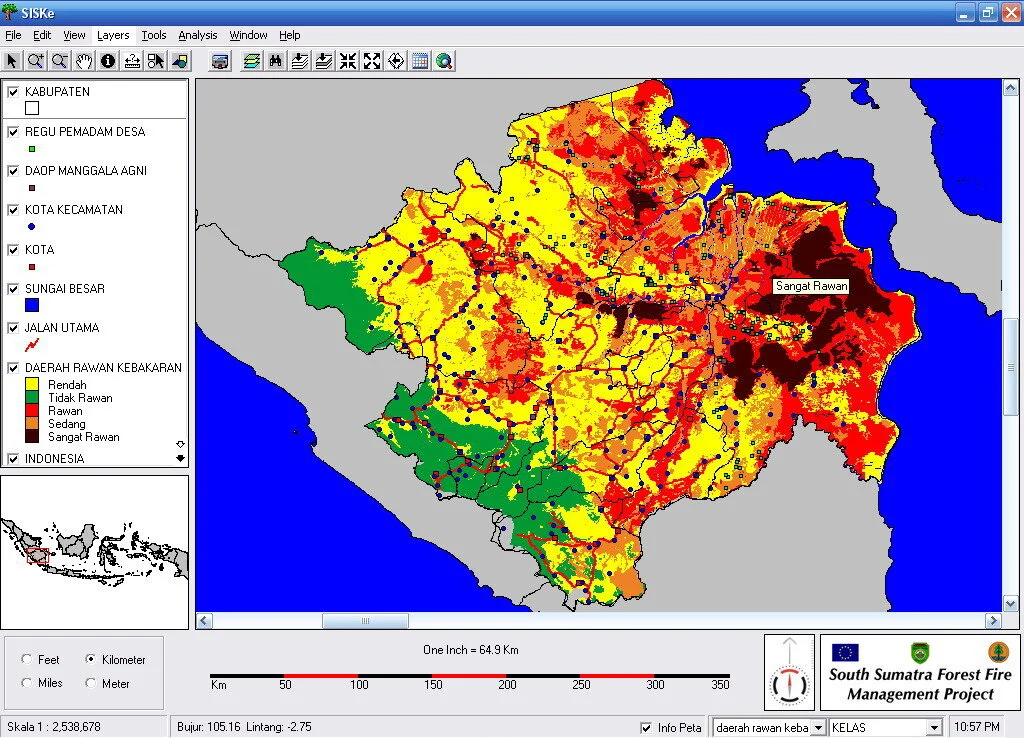1024x738 pixels.
Task: Open the Analysis menu
Action: 197,35
